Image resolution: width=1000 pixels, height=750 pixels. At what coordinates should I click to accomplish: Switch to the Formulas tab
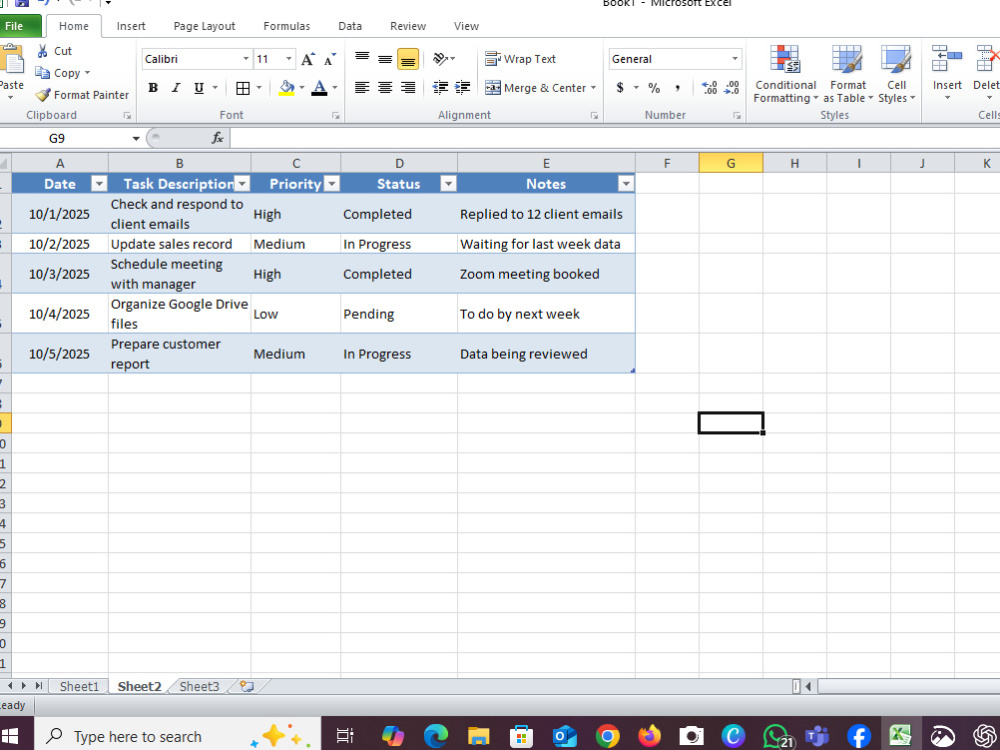click(x=286, y=26)
